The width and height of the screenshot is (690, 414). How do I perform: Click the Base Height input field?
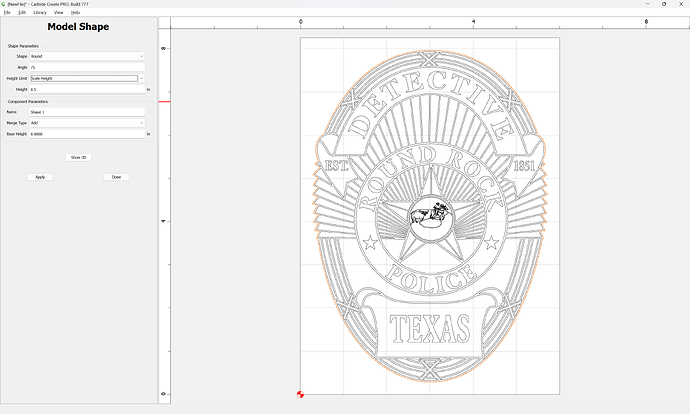coord(87,134)
